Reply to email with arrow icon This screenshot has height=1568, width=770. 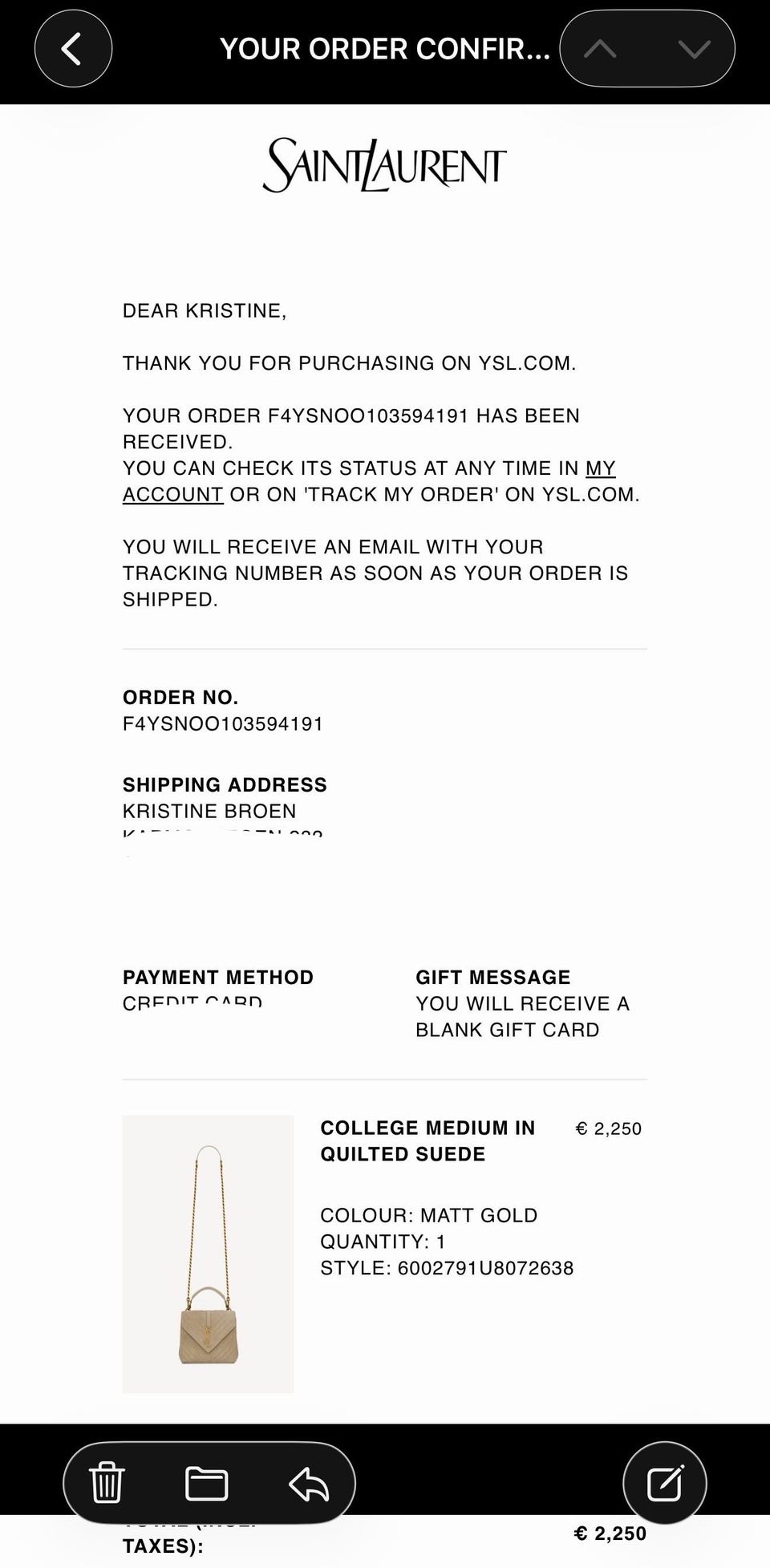coord(309,1483)
